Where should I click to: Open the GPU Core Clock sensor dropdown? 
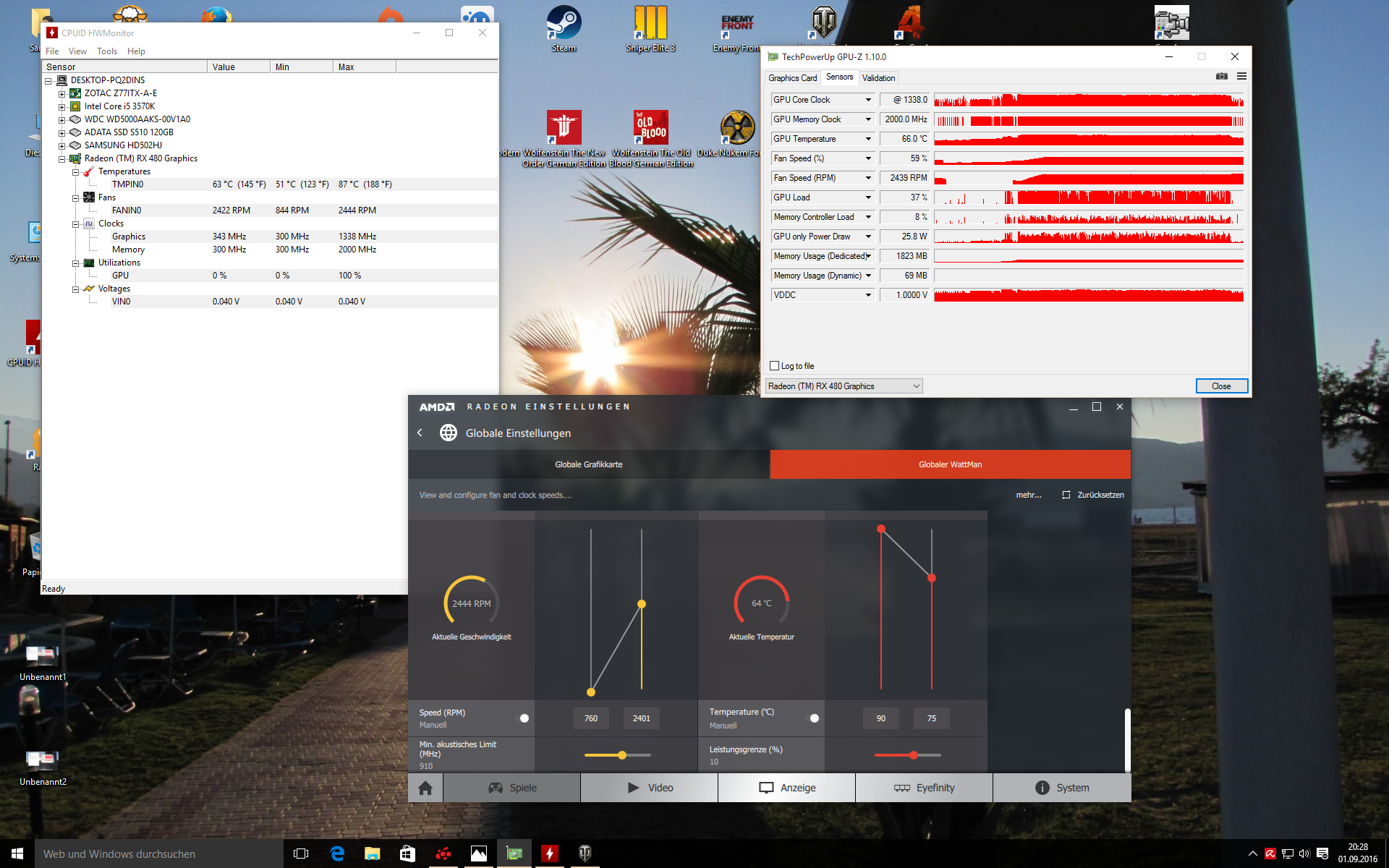(x=868, y=100)
